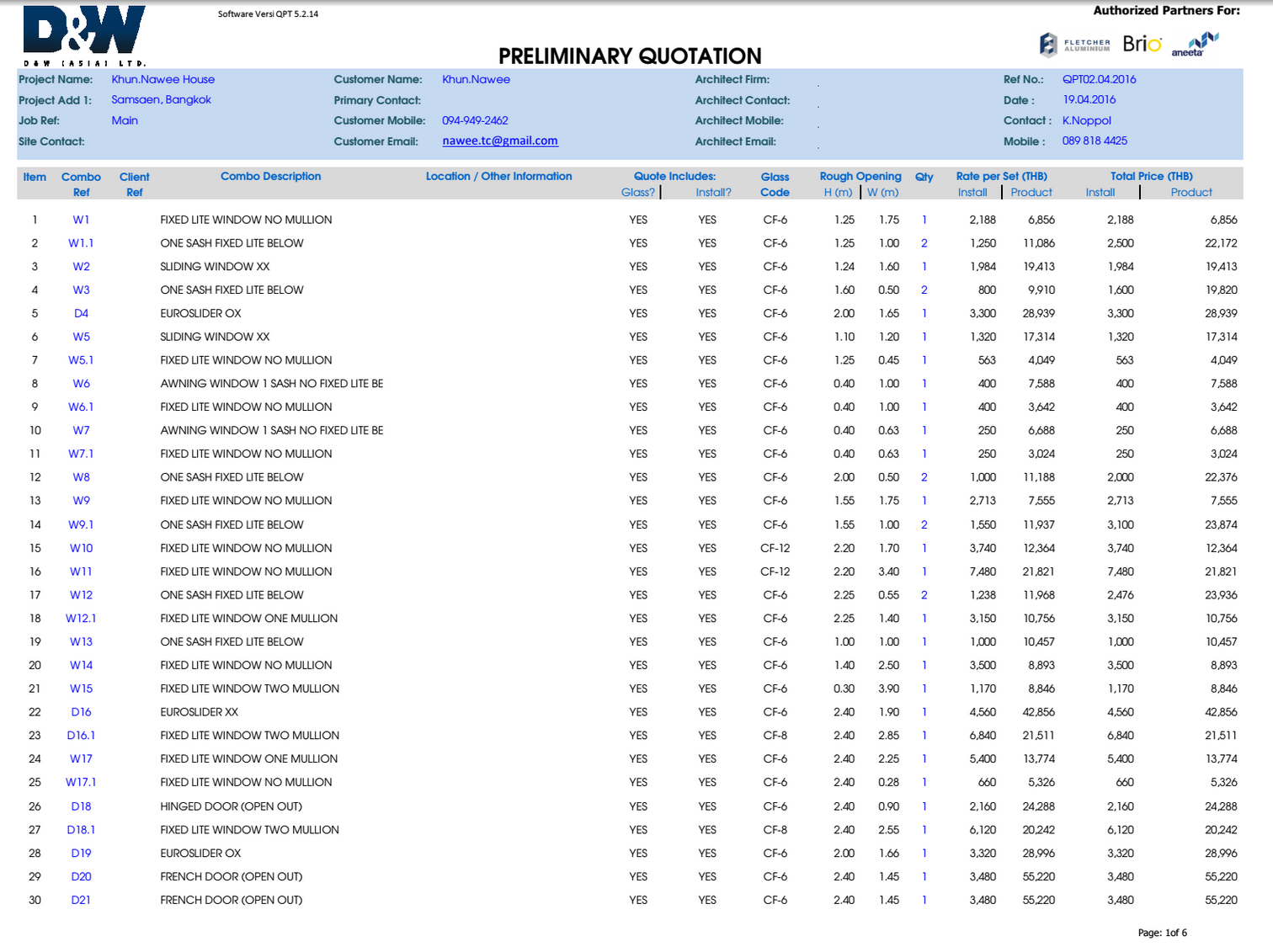Click CF-12 glass code in W10 row
Viewport: 1273px width, 952px height.
[x=775, y=548]
